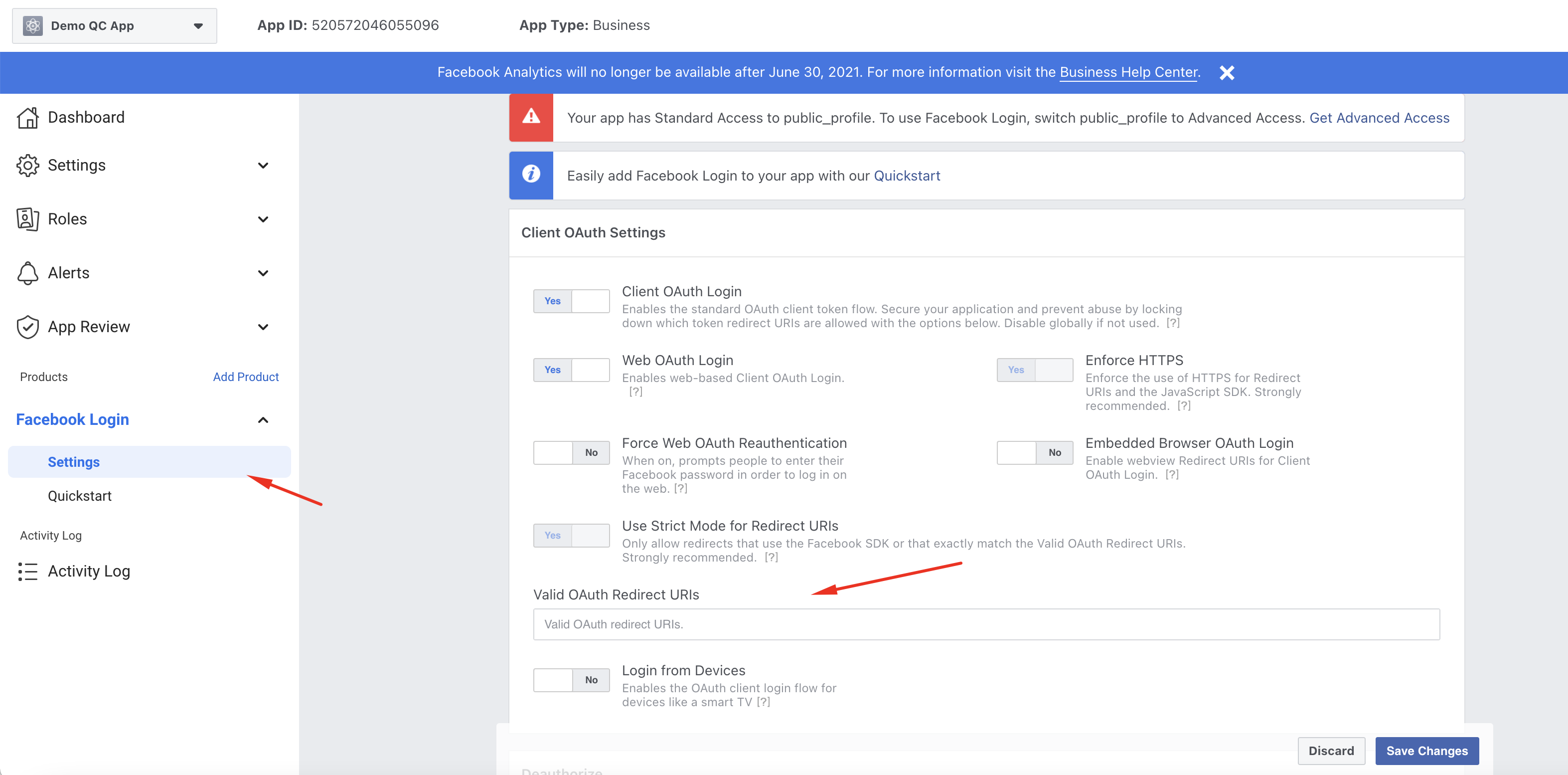Click the App ID 520572046055096 text
The height and width of the screenshot is (775, 1568).
[347, 25]
